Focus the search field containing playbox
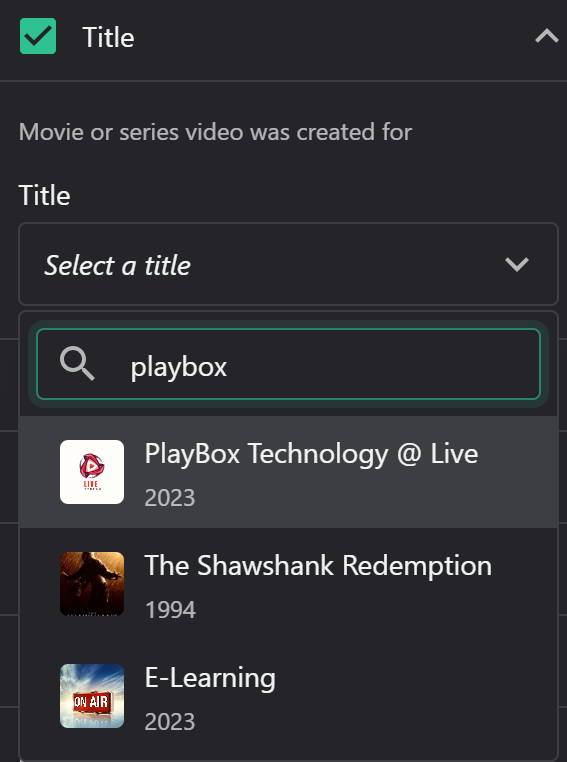Viewport: 567px width, 762px height. (288, 364)
